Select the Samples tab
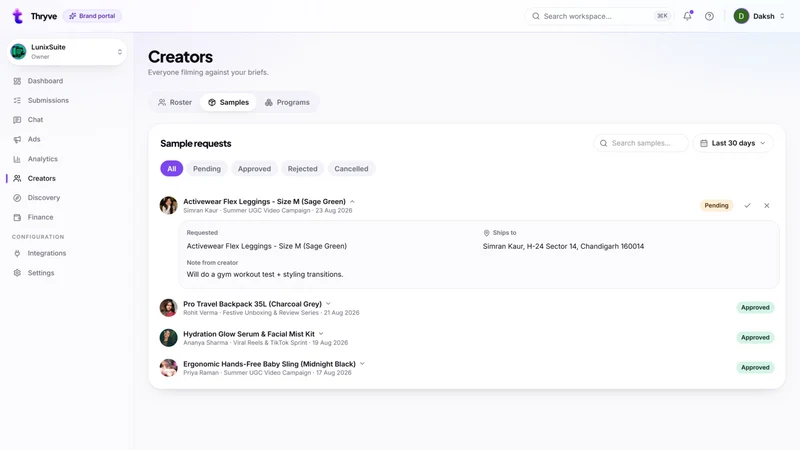 228,103
